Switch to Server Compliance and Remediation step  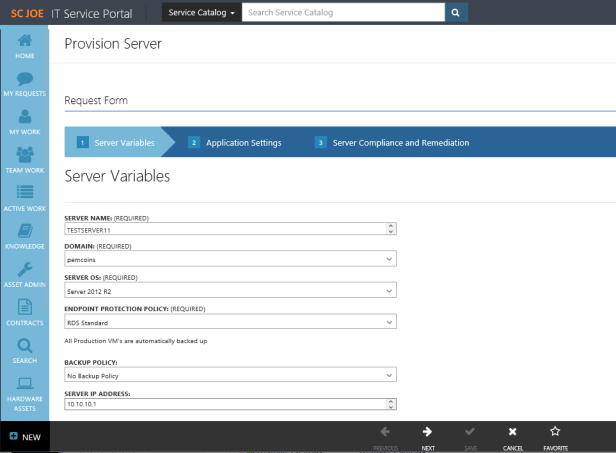coord(400,143)
